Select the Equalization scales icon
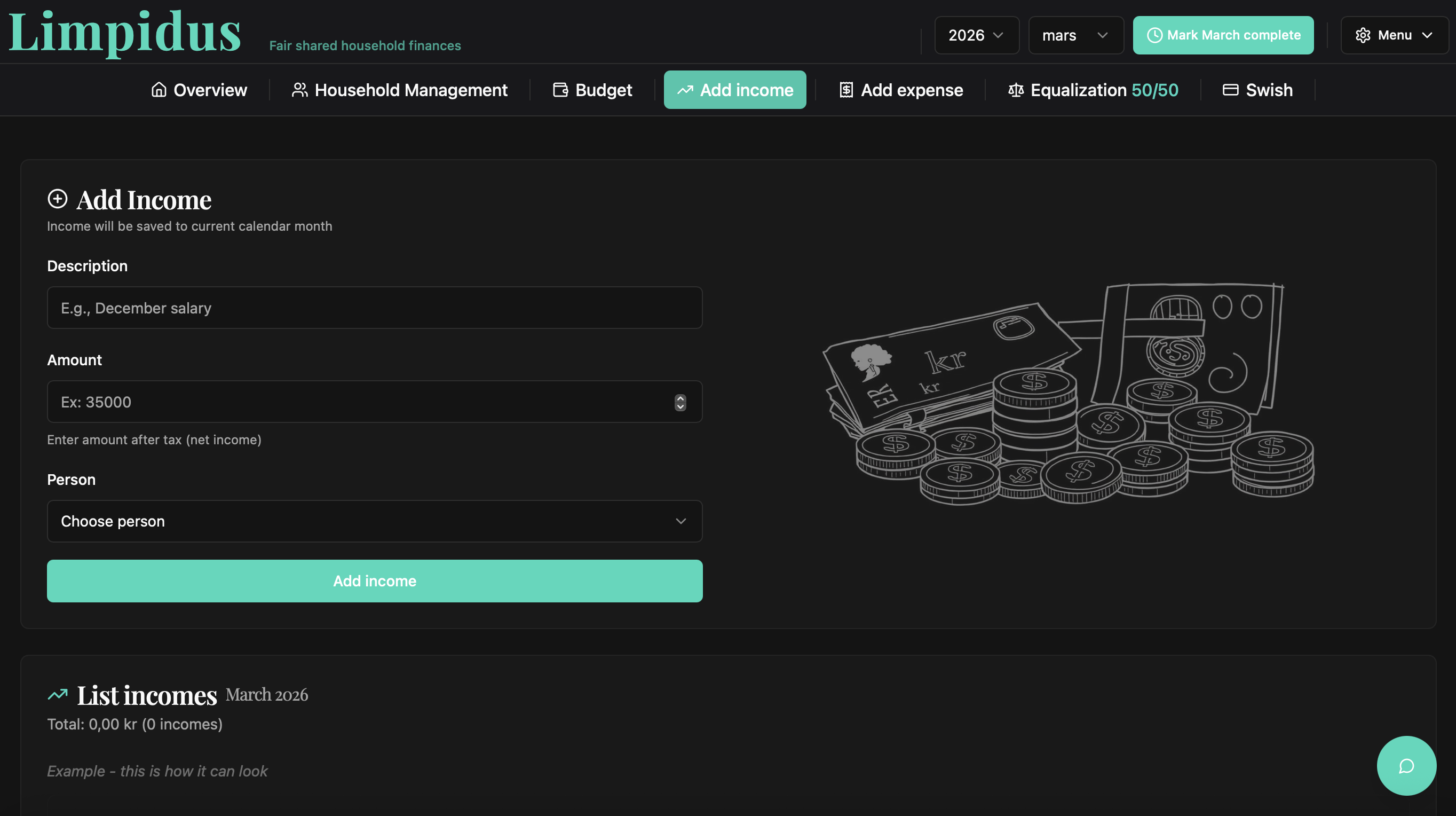This screenshot has width=1456, height=816. click(1015, 89)
